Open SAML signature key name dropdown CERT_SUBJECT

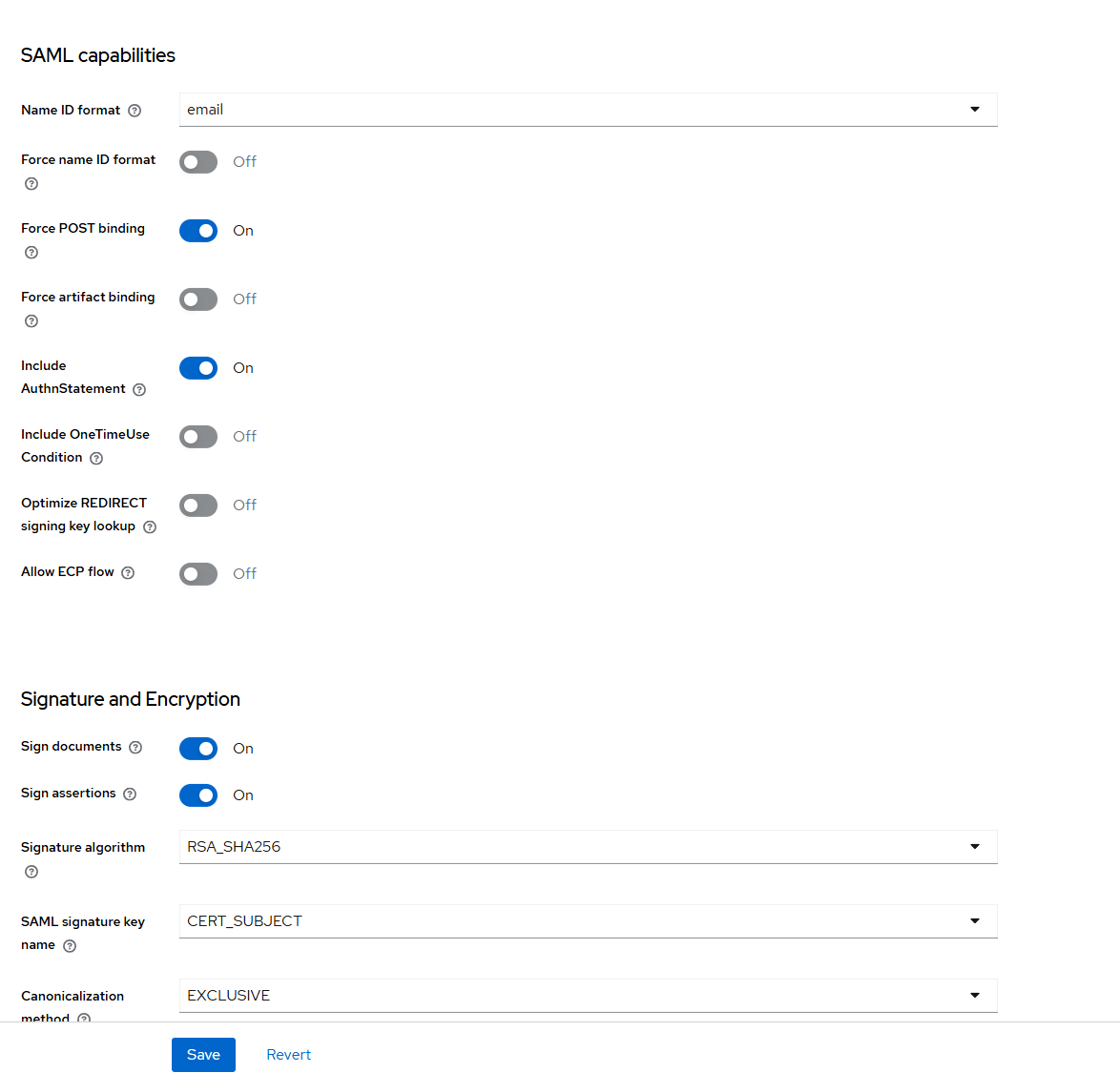point(588,921)
